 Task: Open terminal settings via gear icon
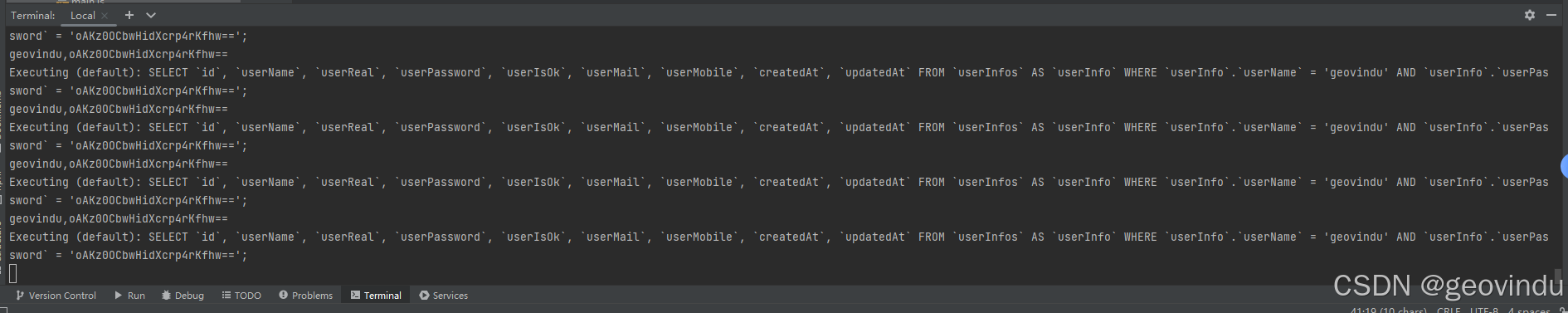[1530, 15]
